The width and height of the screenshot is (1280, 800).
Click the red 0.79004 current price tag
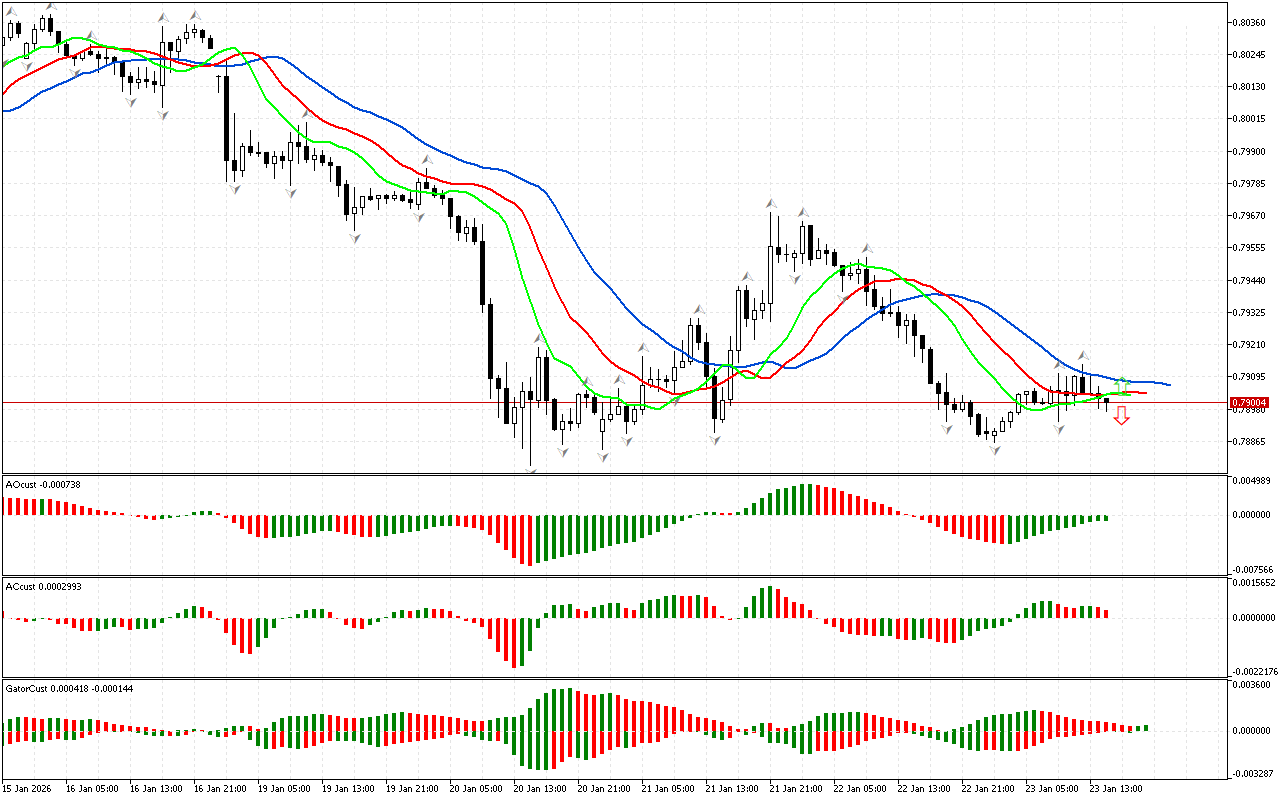[x=1250, y=402]
